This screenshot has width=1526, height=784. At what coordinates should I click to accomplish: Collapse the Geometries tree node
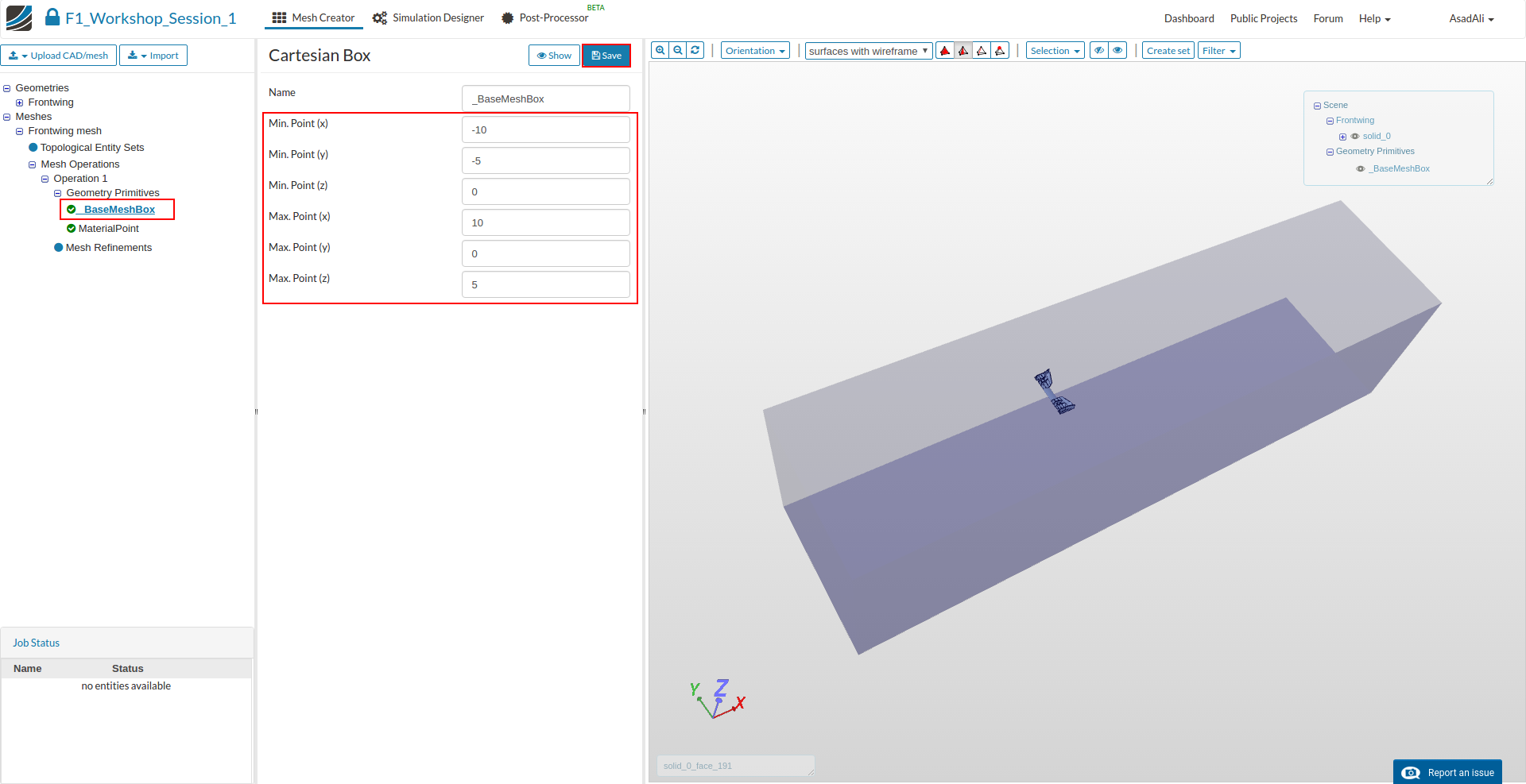click(7, 89)
